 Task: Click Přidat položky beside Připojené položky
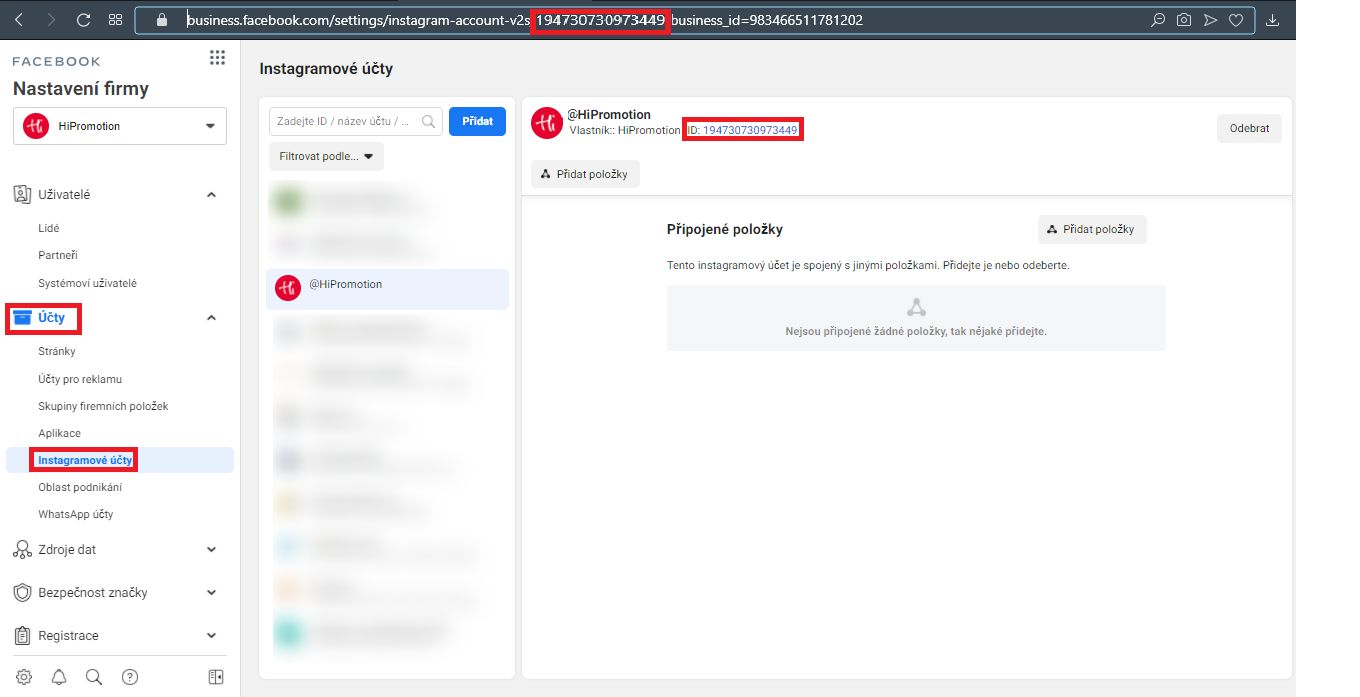pos(1092,229)
